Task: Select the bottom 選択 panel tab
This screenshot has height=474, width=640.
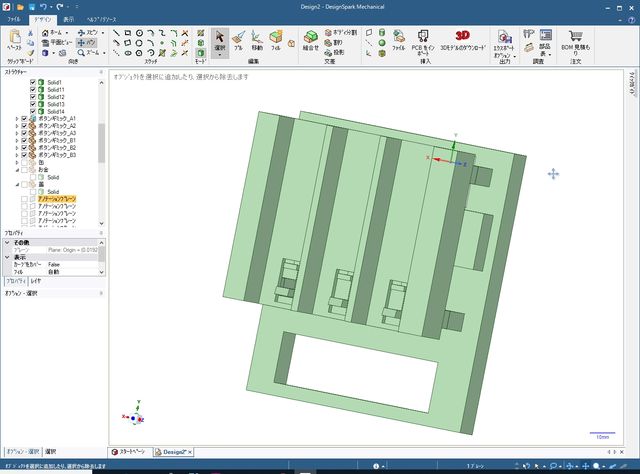Action: tap(51, 452)
